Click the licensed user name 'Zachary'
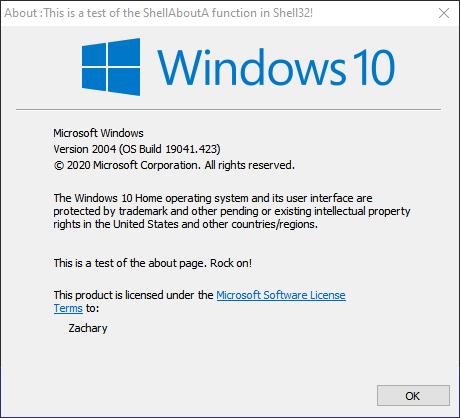Screen dimensions: 460x418 [x=88, y=328]
